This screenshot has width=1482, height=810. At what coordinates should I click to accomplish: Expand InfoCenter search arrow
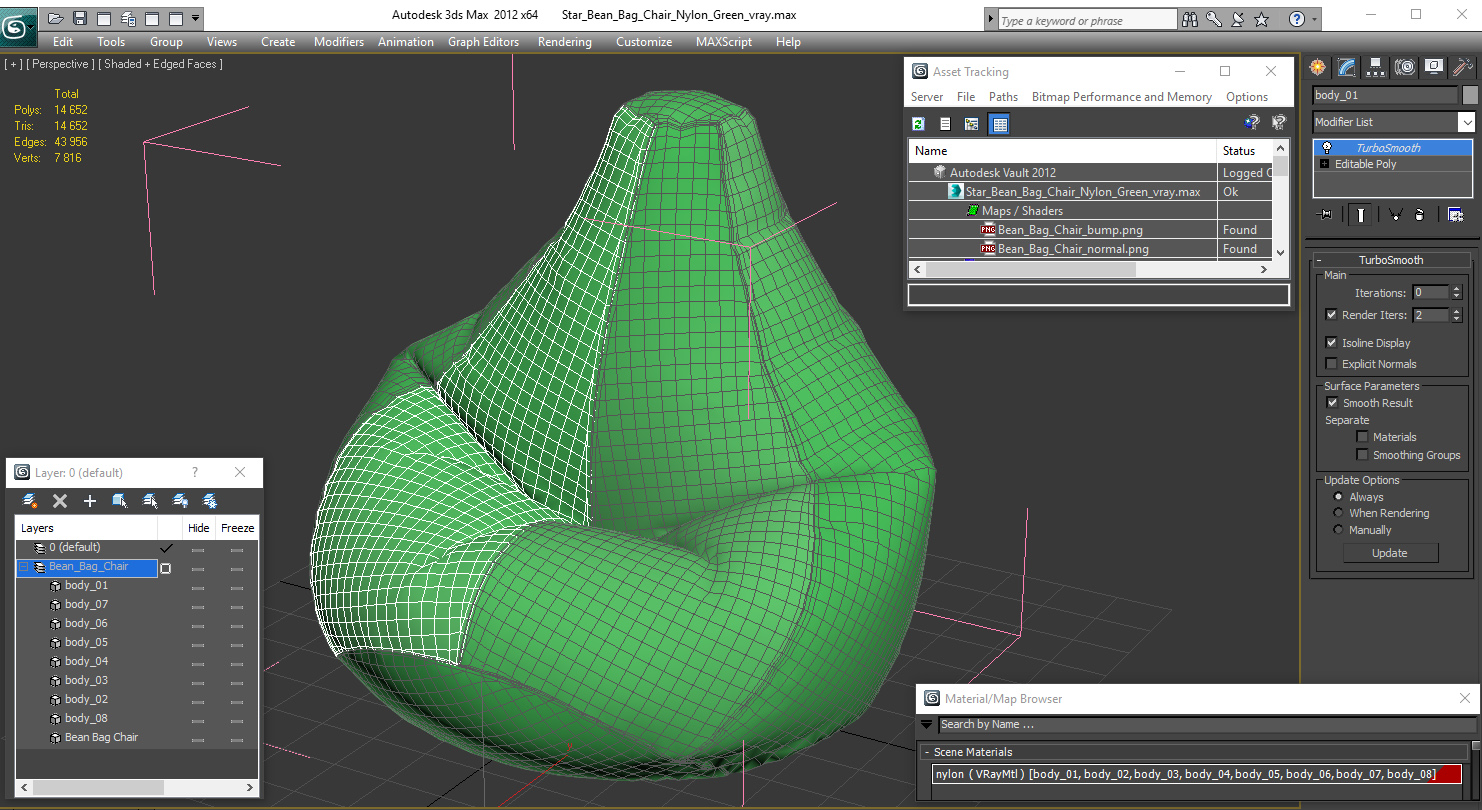[991, 19]
